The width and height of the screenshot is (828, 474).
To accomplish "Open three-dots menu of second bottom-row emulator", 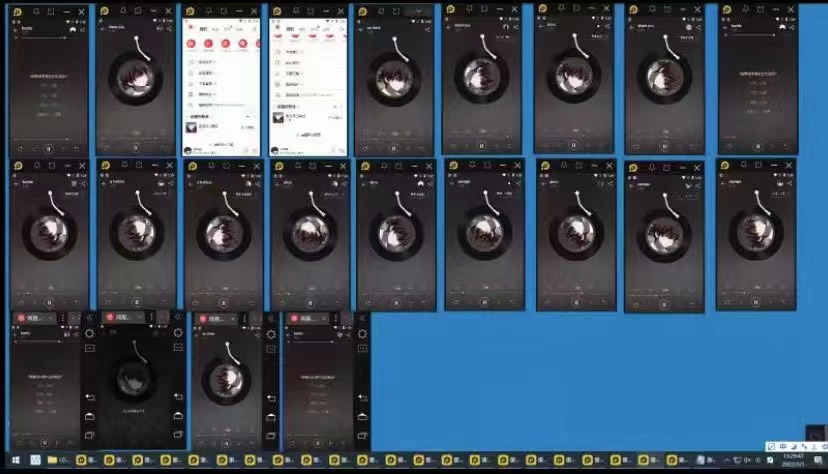I will point(151,317).
